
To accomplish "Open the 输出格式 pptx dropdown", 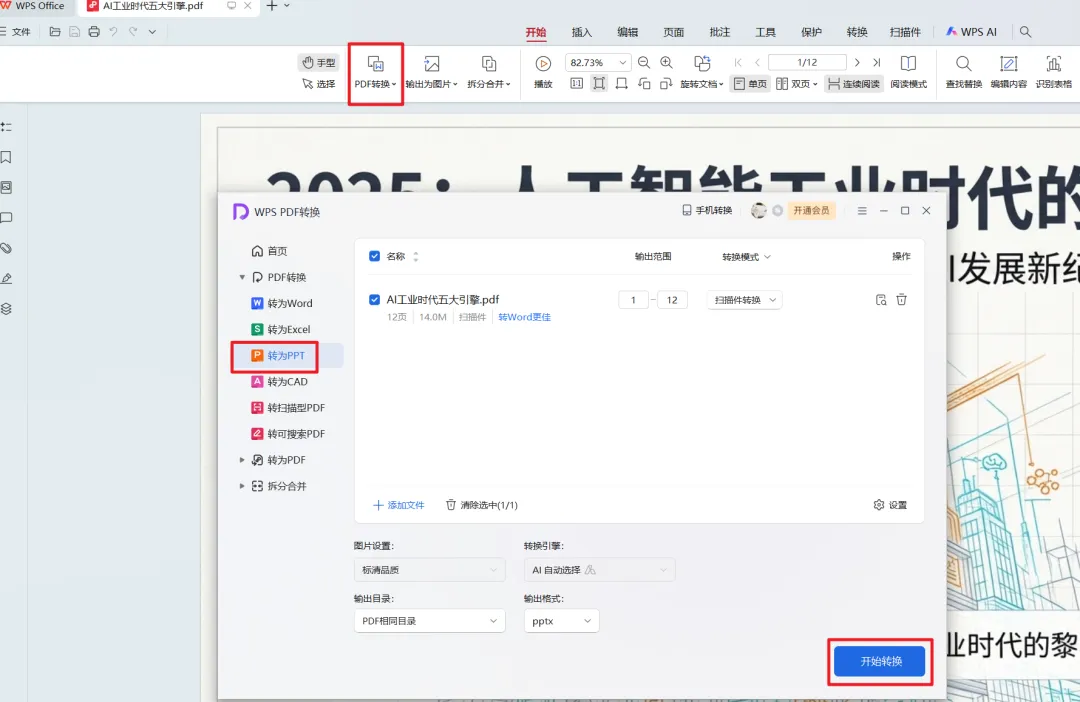I will [561, 621].
